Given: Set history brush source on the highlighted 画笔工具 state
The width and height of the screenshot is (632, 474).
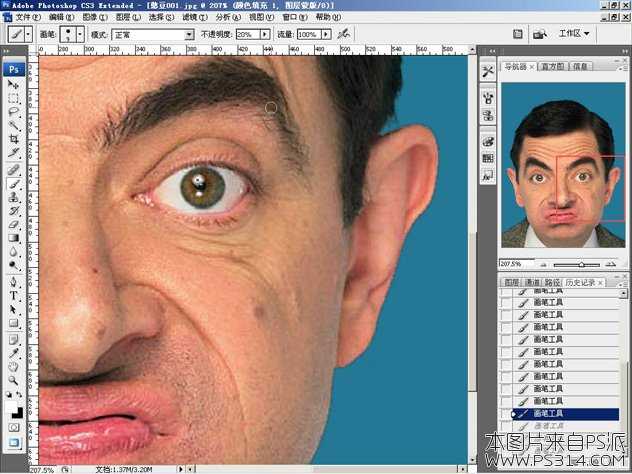Looking at the screenshot, I should [506, 414].
